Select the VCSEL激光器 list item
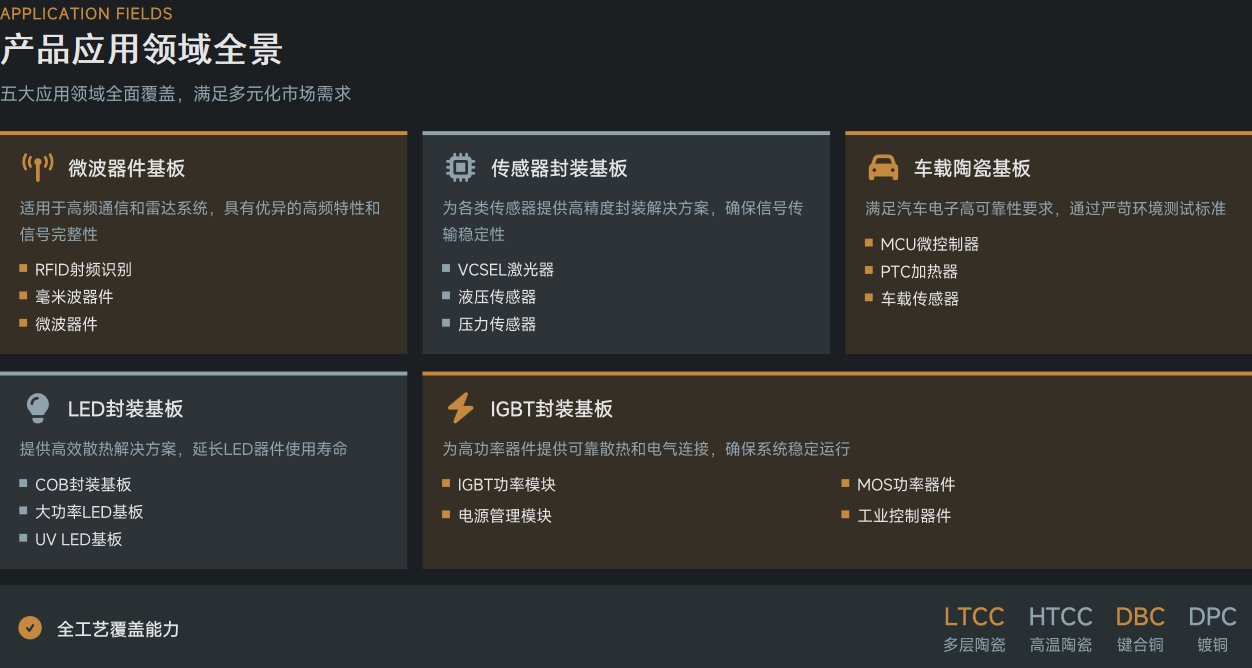The width and height of the screenshot is (1252, 668). [x=505, y=269]
